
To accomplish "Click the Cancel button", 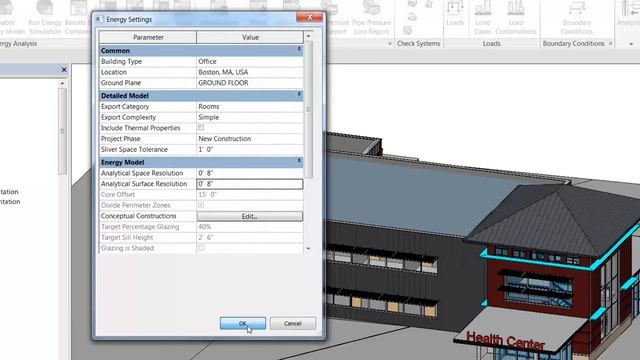I will pos(293,323).
